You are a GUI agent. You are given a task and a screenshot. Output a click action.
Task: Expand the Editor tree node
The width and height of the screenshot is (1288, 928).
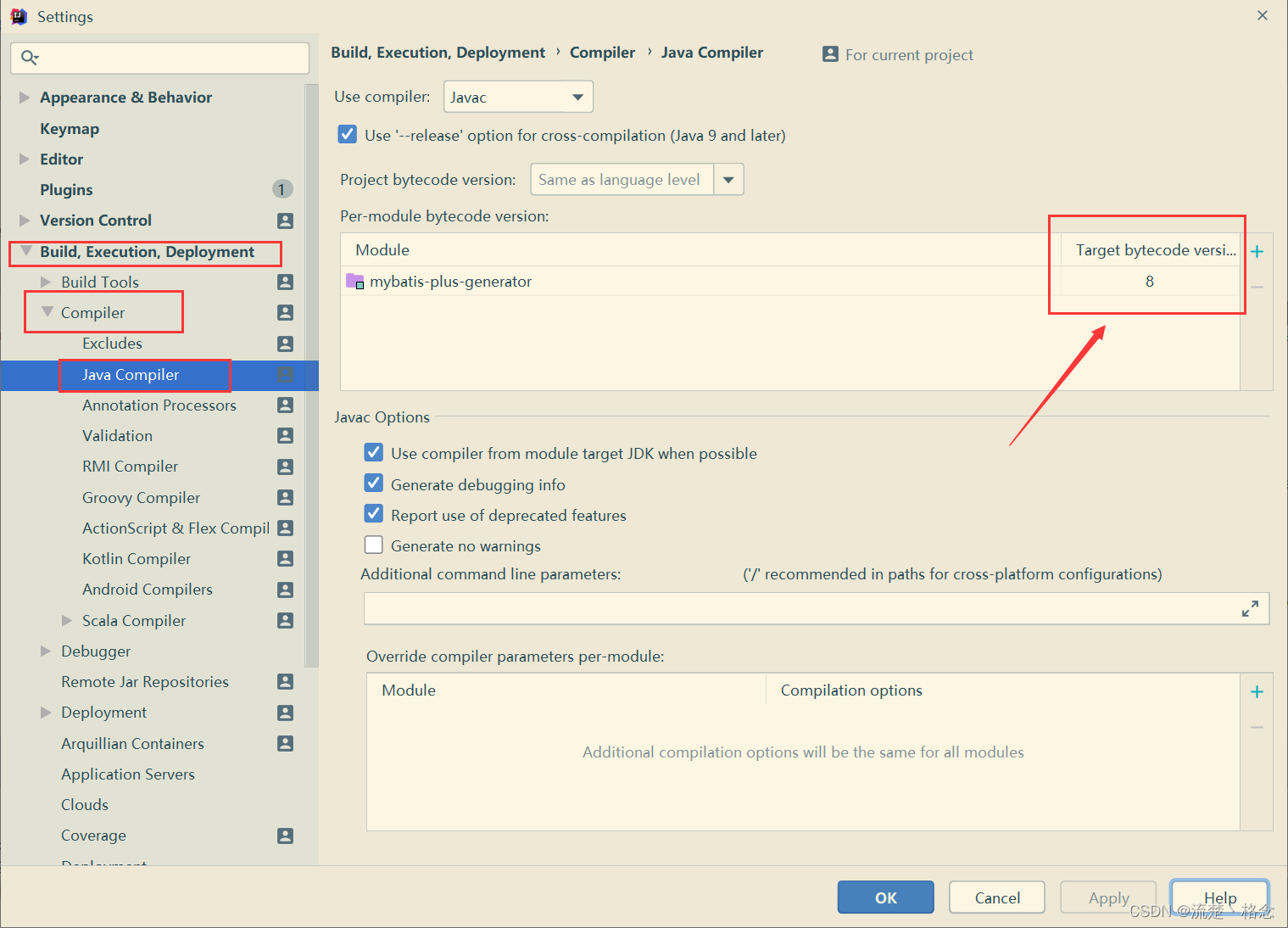tap(25, 159)
